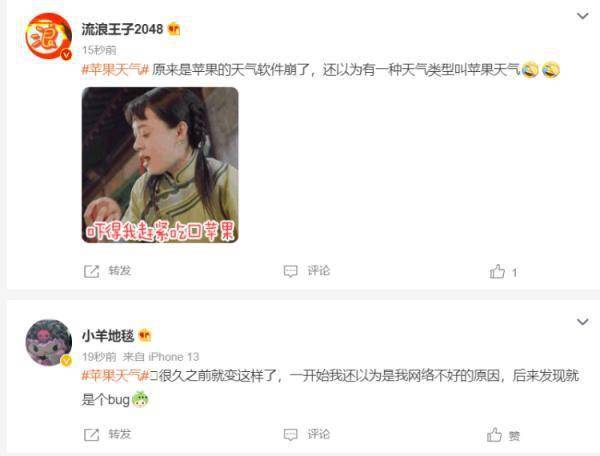The height and width of the screenshot is (456, 600).
Task: Enlarge the apple-eating meme image
Action: (160, 165)
